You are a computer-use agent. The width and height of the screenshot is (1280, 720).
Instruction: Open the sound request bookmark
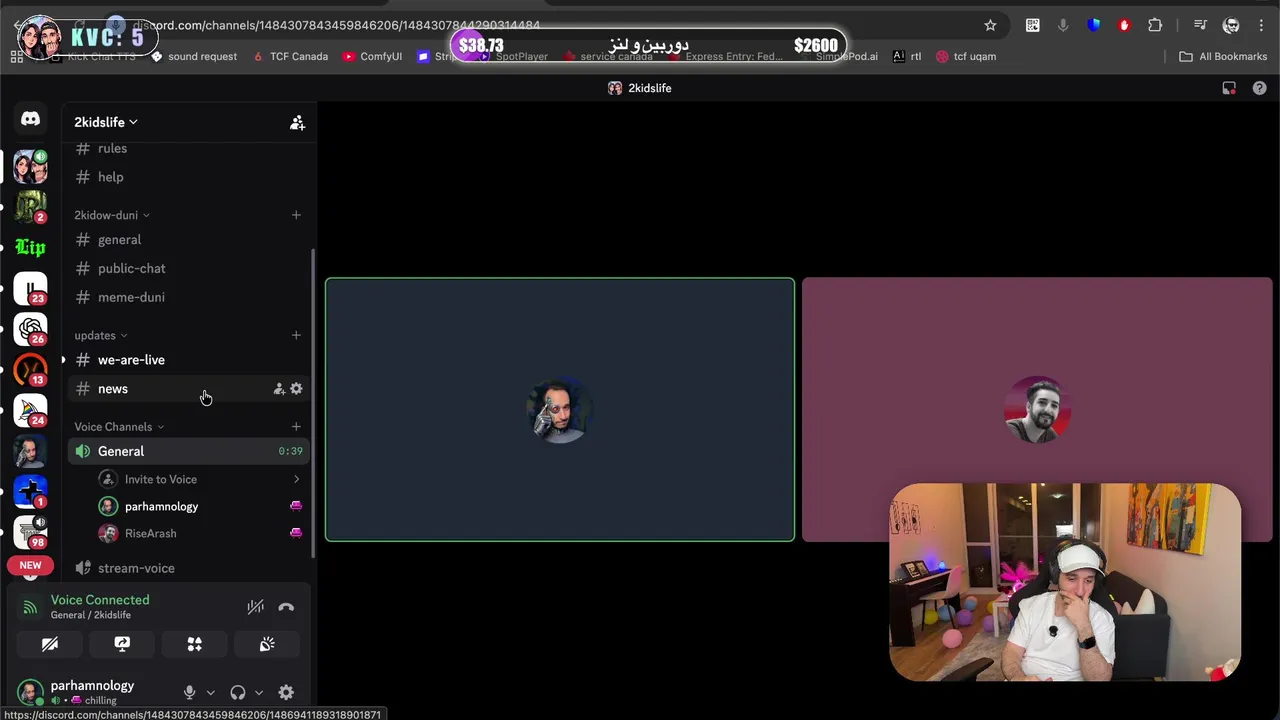(193, 57)
